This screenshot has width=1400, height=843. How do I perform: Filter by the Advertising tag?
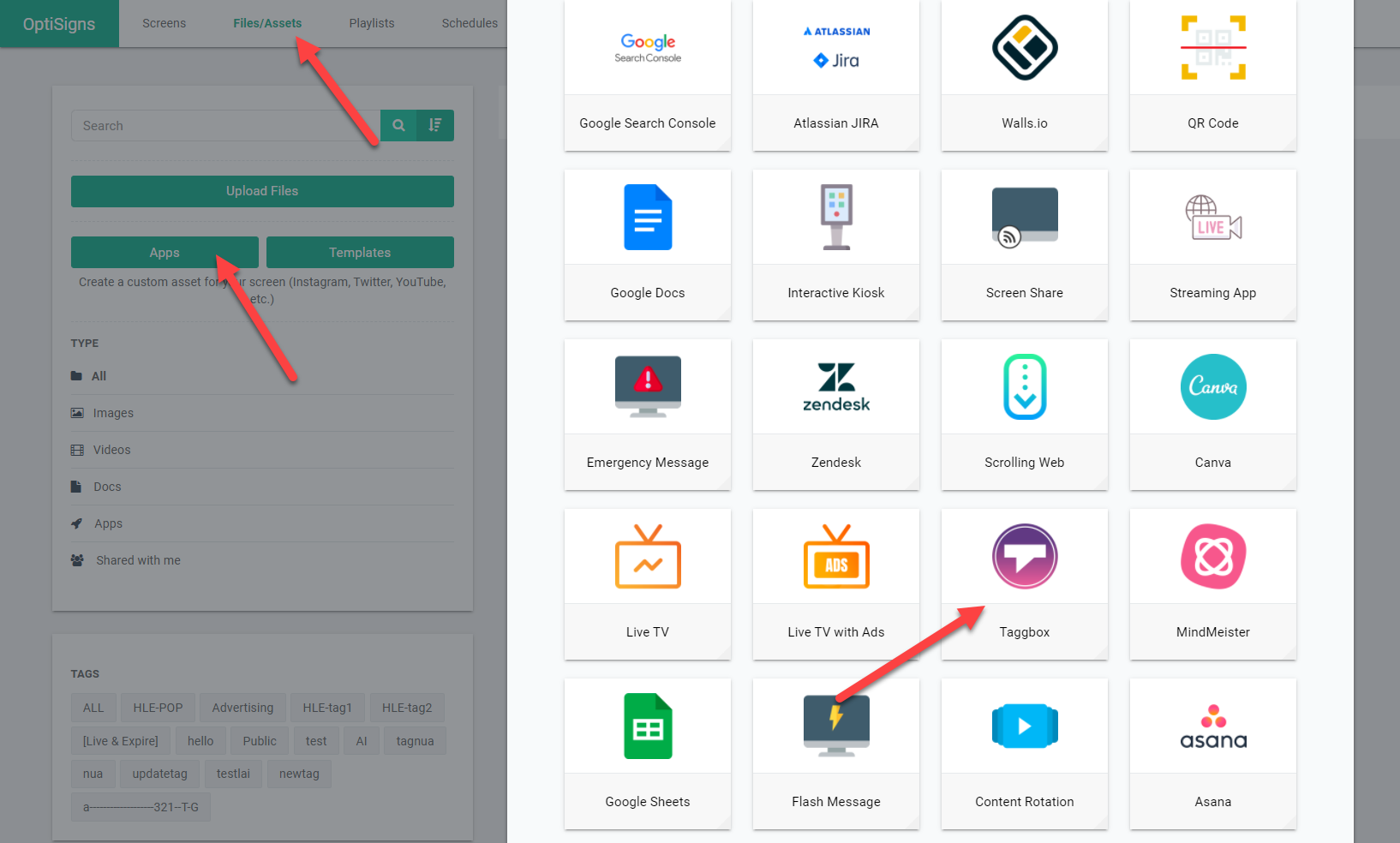[x=242, y=708]
